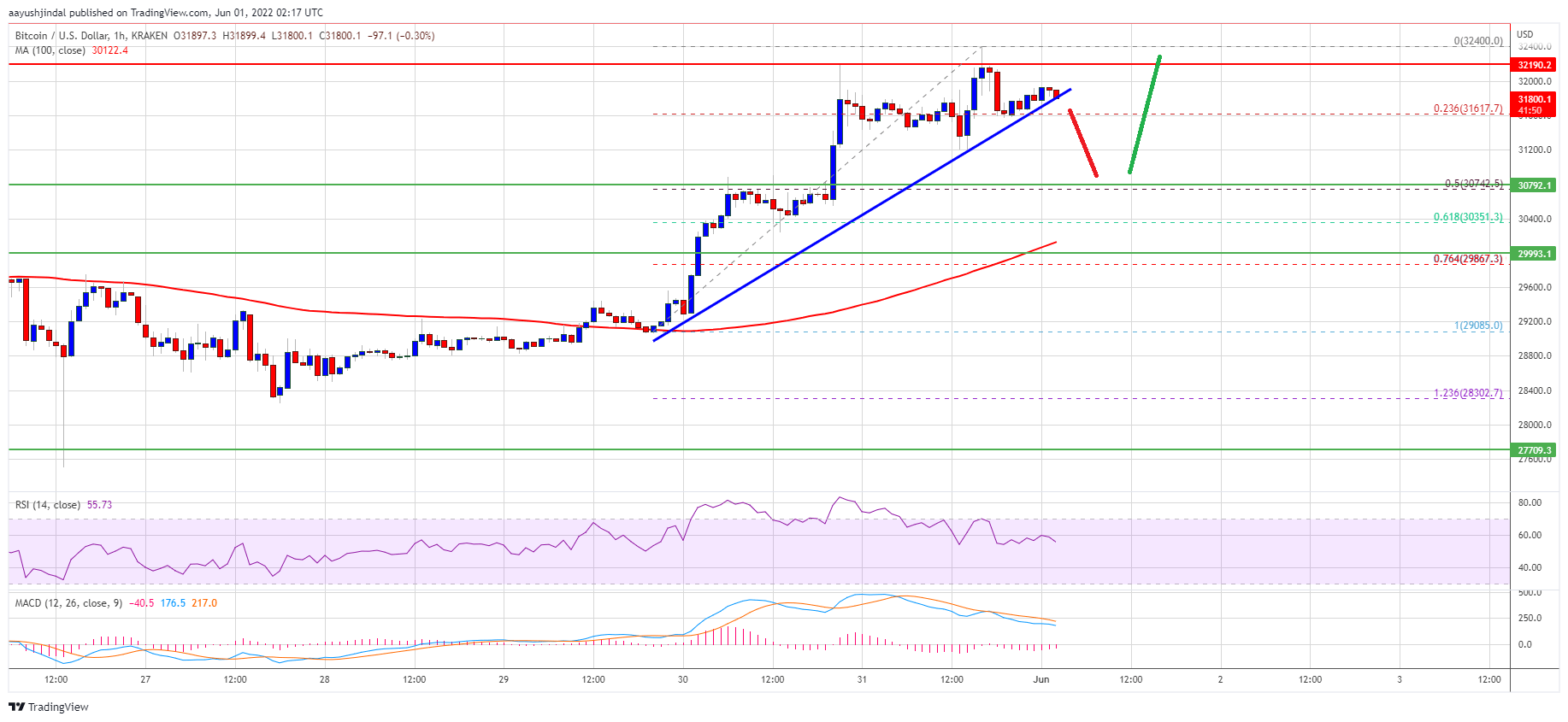This screenshot has height=722, width=1568.
Task: Click the current price tag 31800.1
Action: click(1534, 99)
